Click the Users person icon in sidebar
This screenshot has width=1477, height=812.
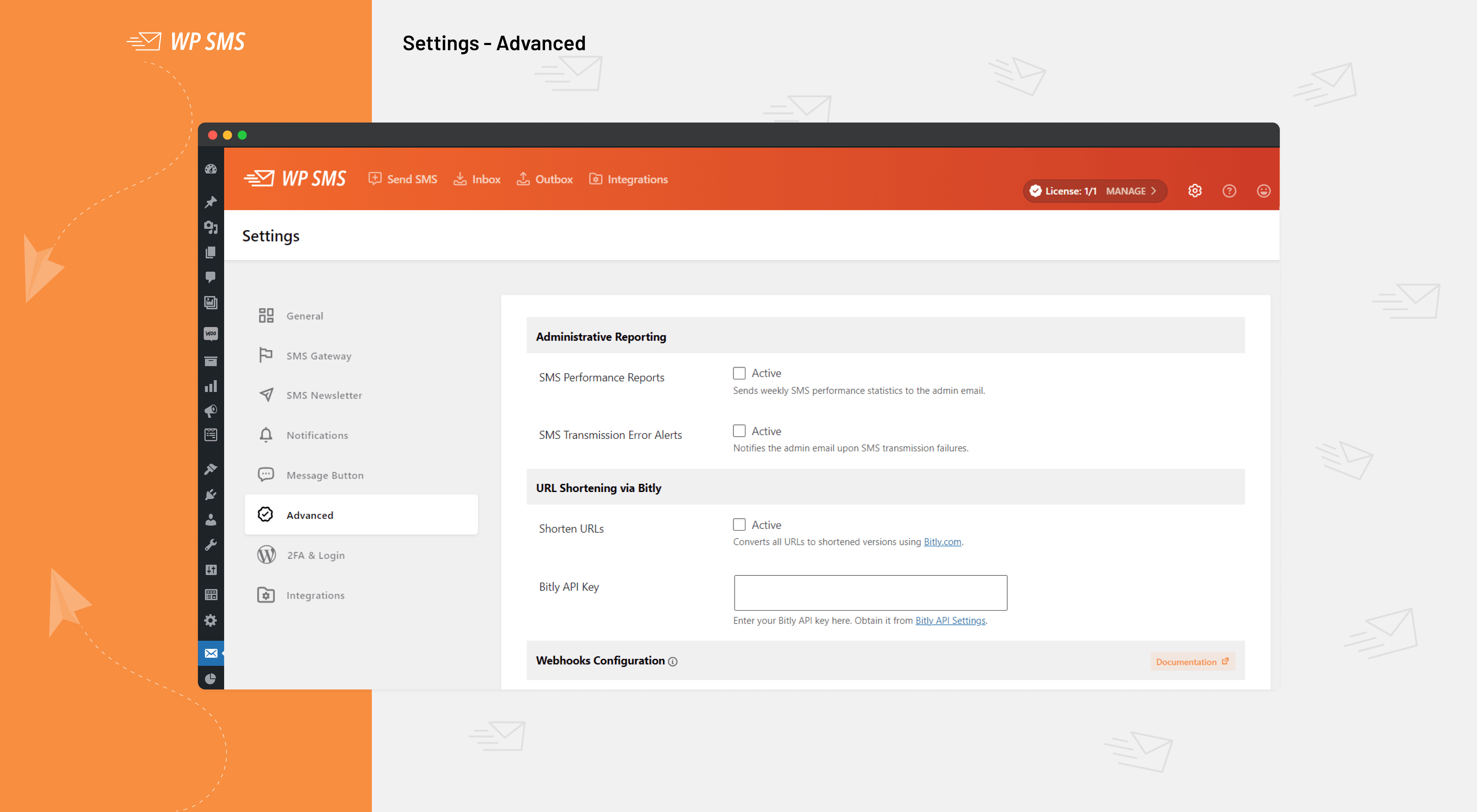210,520
